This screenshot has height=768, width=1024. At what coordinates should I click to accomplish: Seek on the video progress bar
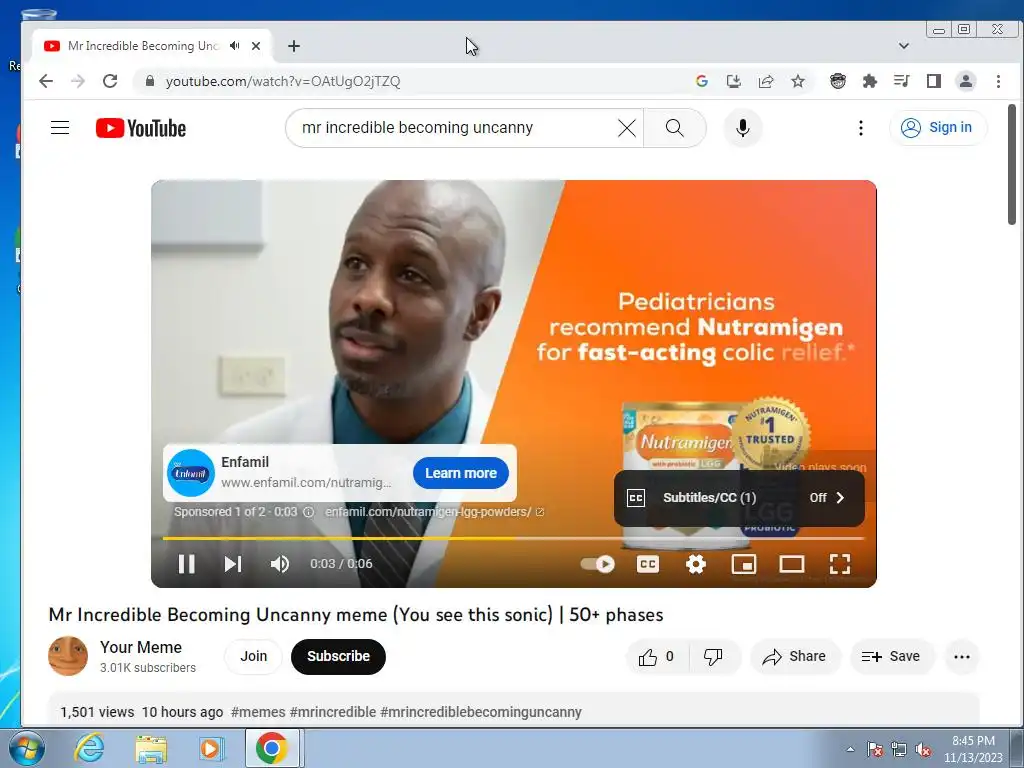(x=513, y=538)
